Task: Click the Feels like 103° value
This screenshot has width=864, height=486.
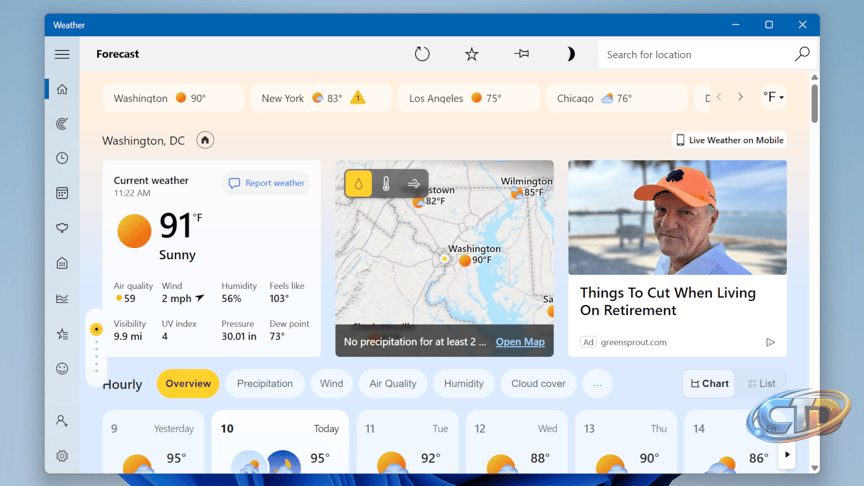Action: [x=279, y=299]
